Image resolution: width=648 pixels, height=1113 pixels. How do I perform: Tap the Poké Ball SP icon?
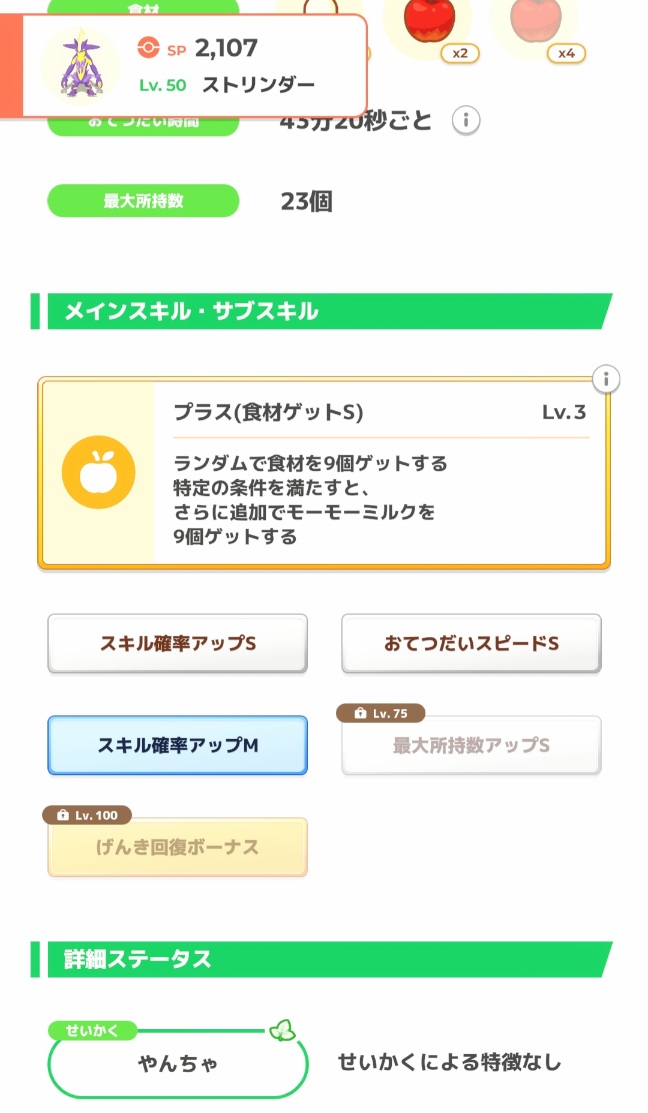click(x=148, y=46)
